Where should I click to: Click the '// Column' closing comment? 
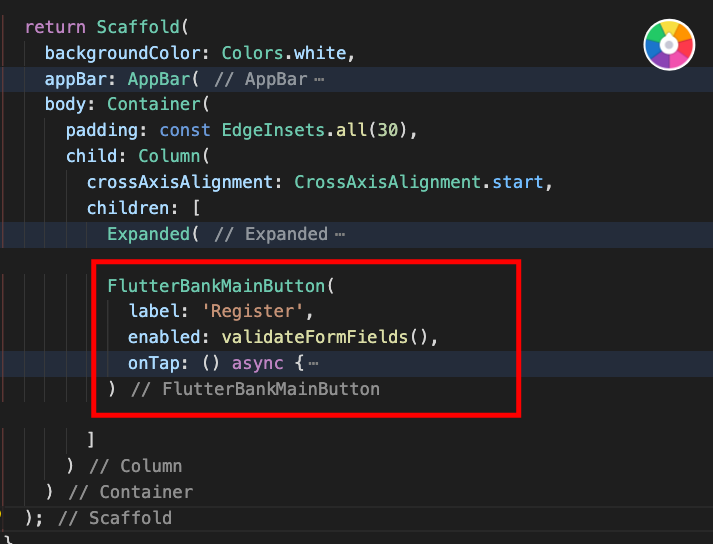(x=135, y=466)
